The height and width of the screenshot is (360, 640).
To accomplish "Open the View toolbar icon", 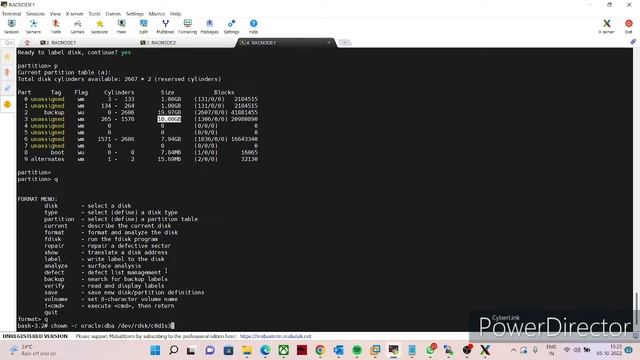I will coord(121,26).
